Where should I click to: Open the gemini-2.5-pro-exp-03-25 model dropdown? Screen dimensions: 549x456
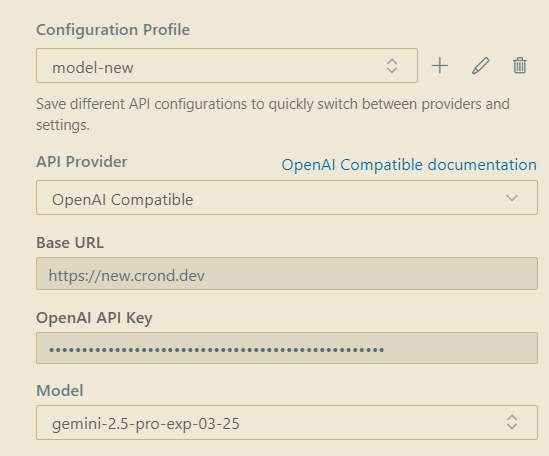287,422
